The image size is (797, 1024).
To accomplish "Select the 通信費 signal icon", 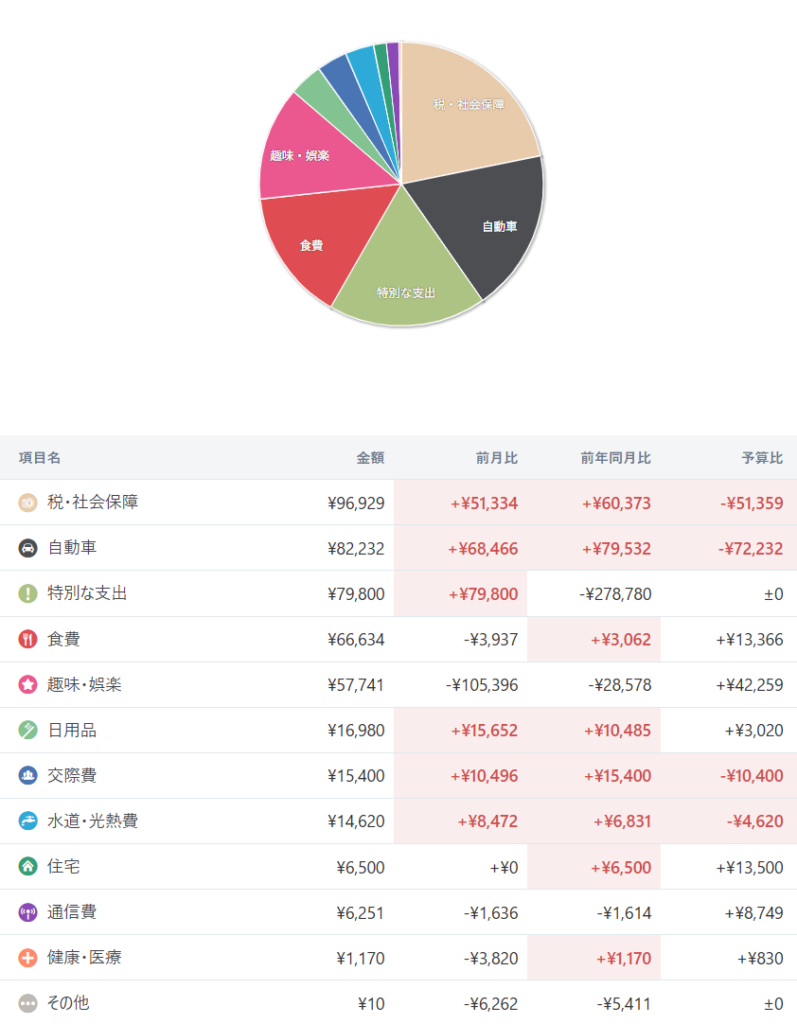I will [x=27, y=912].
